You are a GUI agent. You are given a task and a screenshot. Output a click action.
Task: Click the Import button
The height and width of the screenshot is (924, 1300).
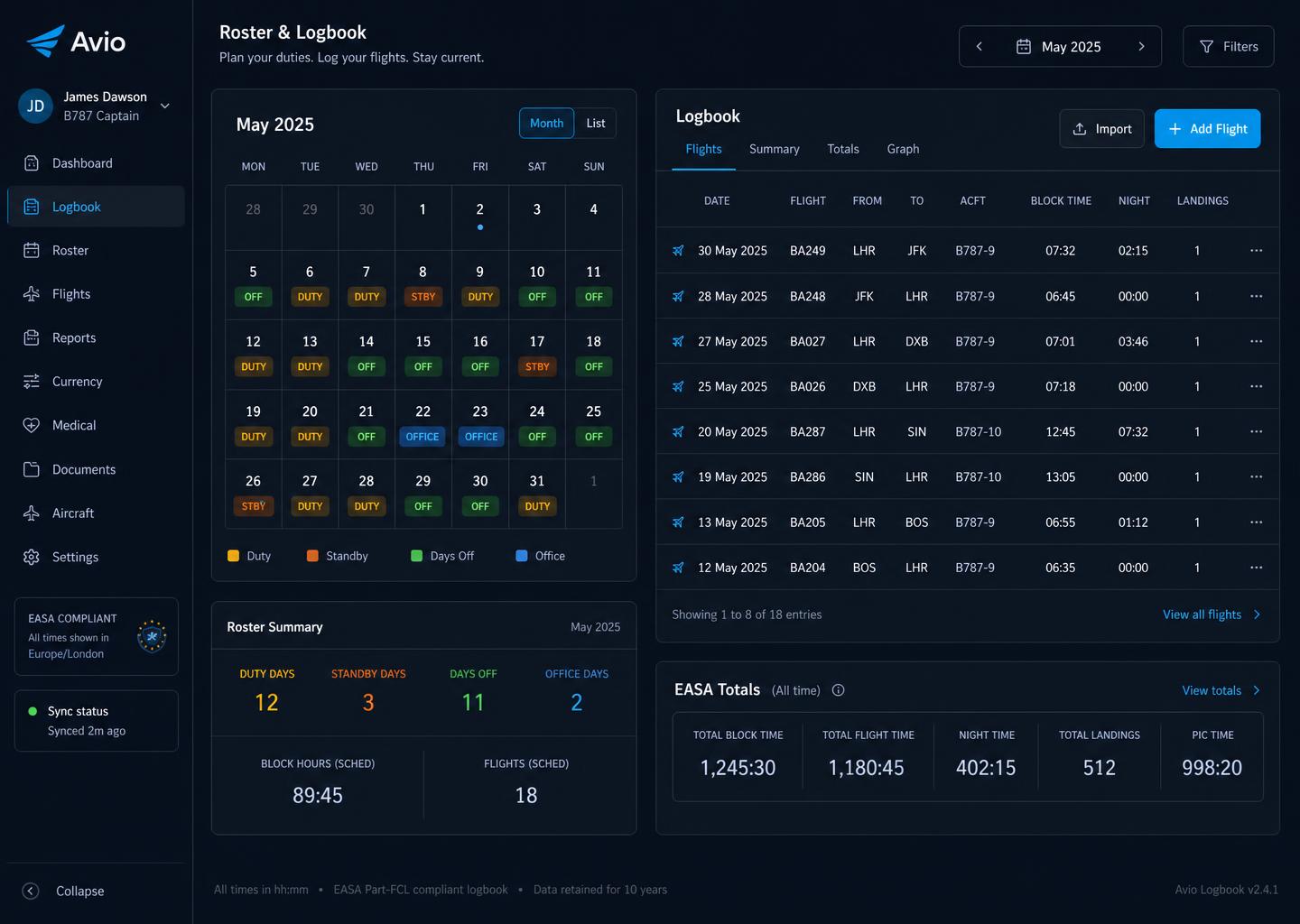[x=1101, y=129]
